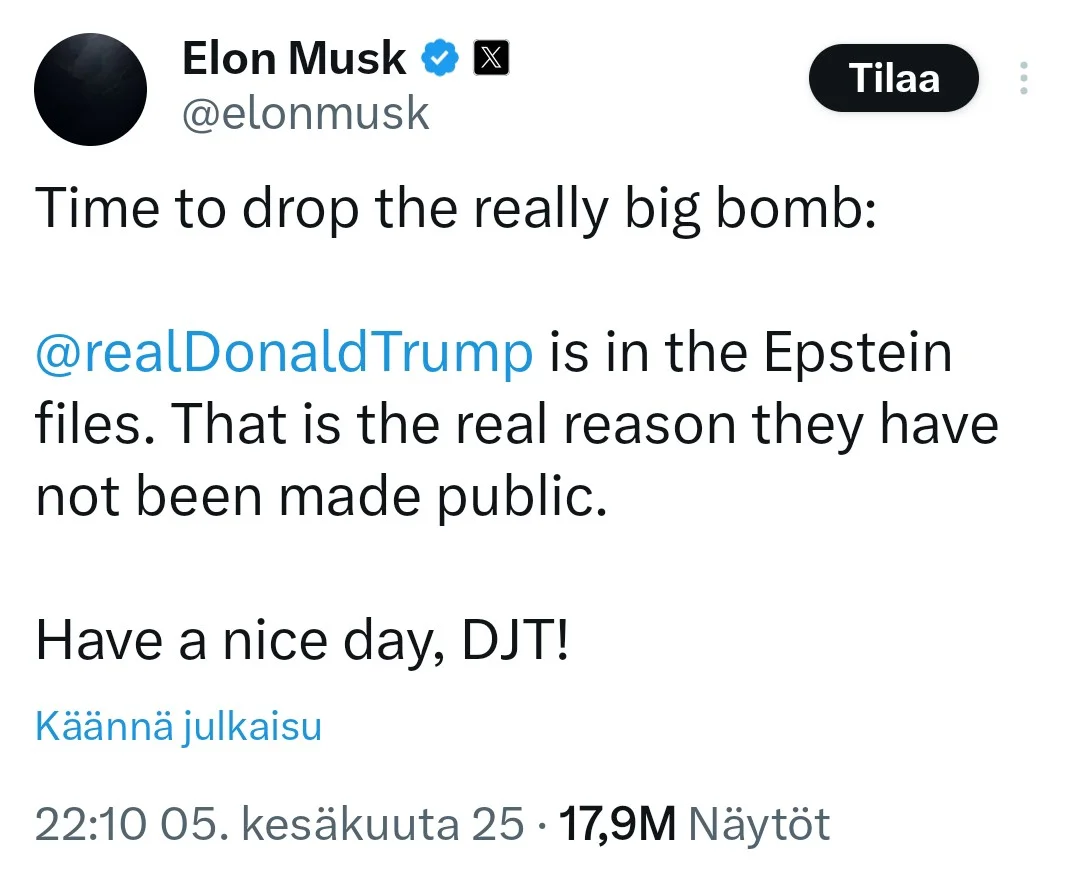Open Elon Musk's profile picture
The width and height of the screenshot is (1080, 875).
pyautogui.click(x=90, y=89)
